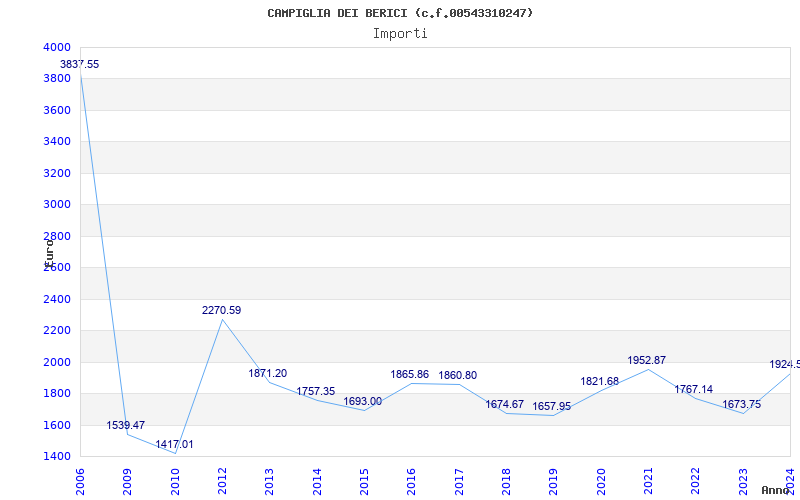Click the 2200 y-axis tick label
This screenshot has width=800, height=500.
tap(57, 331)
